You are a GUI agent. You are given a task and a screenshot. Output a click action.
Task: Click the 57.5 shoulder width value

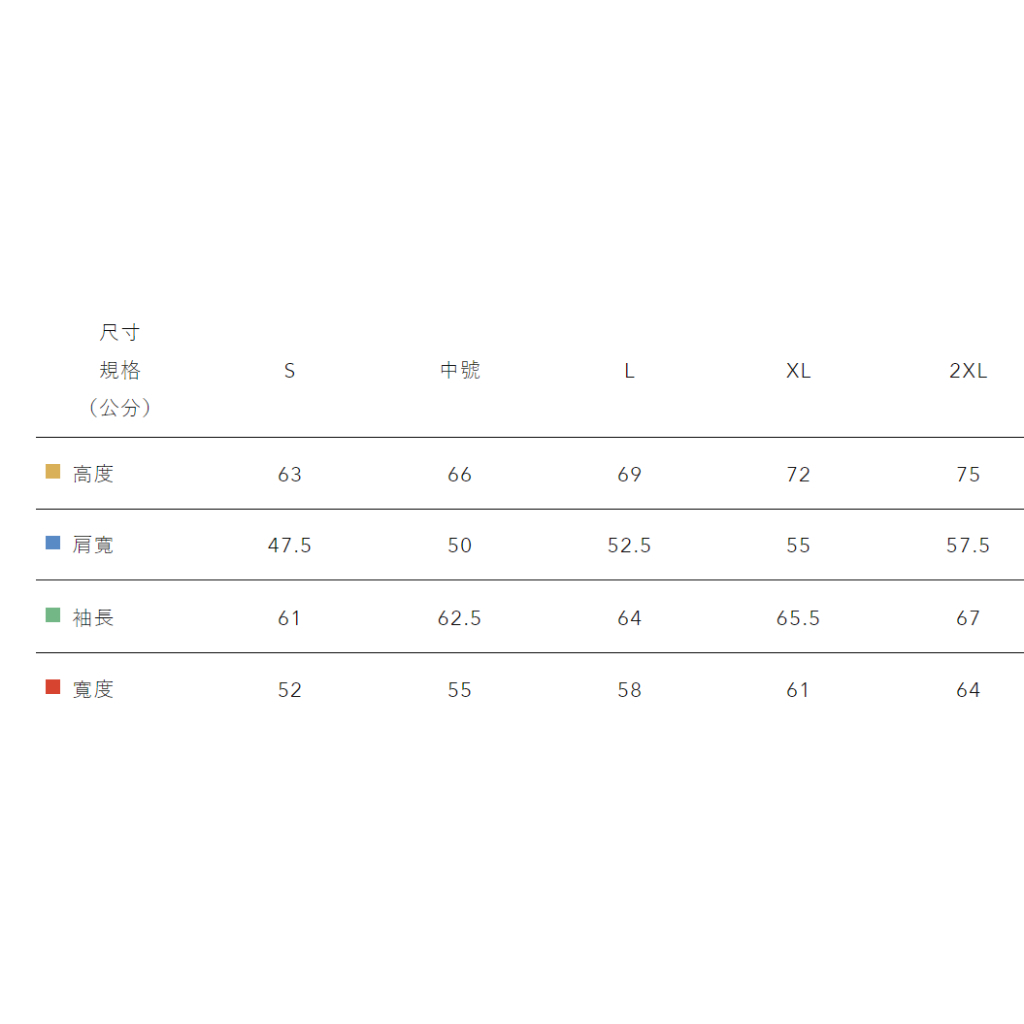[x=968, y=545]
